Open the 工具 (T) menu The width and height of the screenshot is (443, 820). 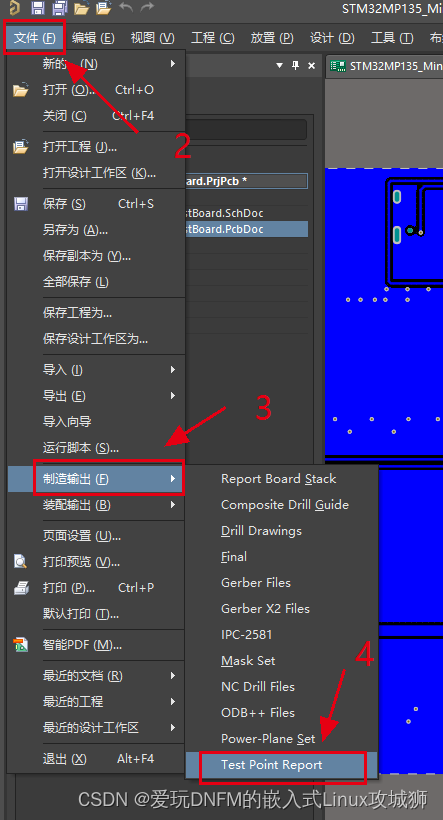coord(392,38)
